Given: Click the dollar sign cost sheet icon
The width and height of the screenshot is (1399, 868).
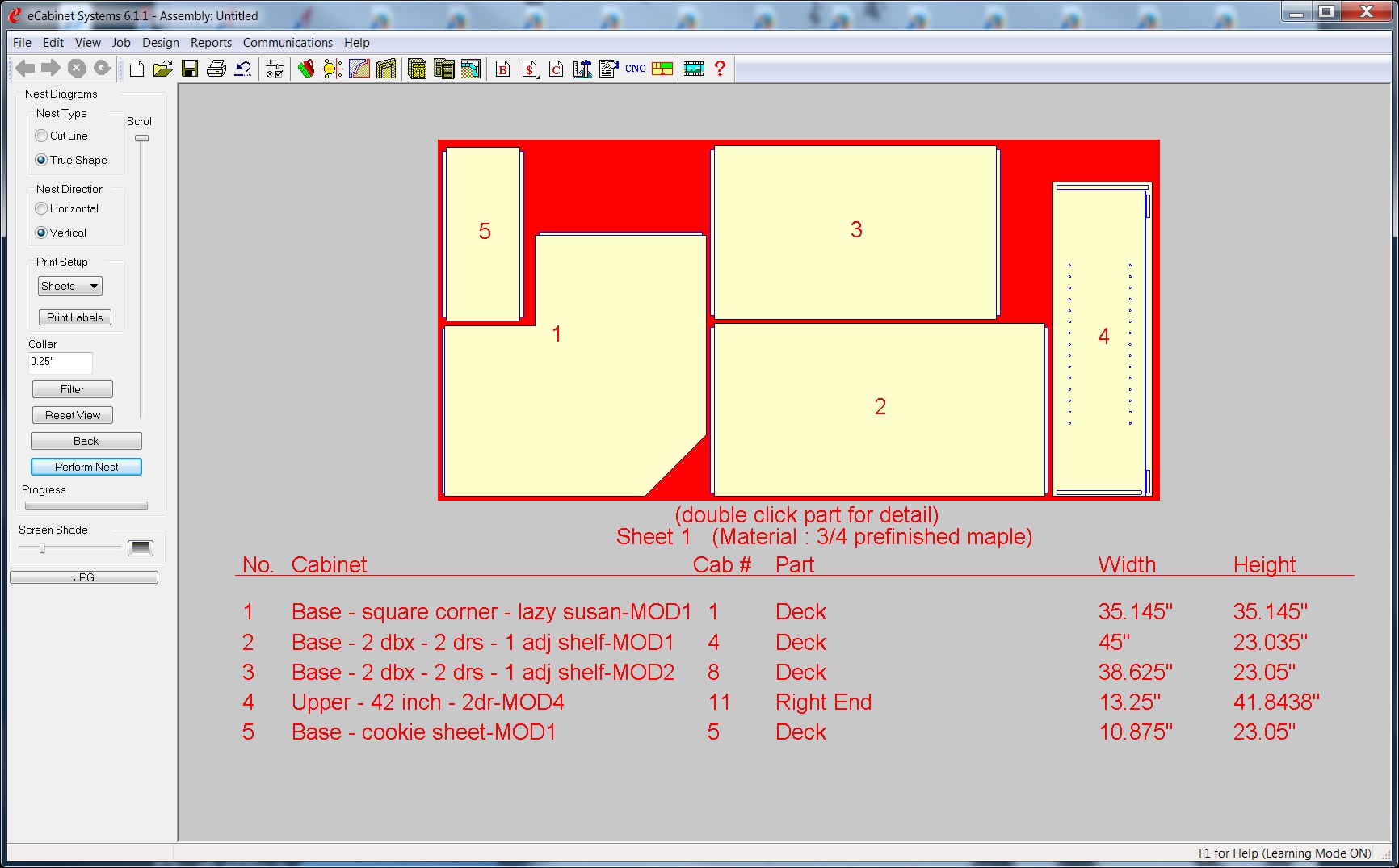Looking at the screenshot, I should click(x=530, y=69).
